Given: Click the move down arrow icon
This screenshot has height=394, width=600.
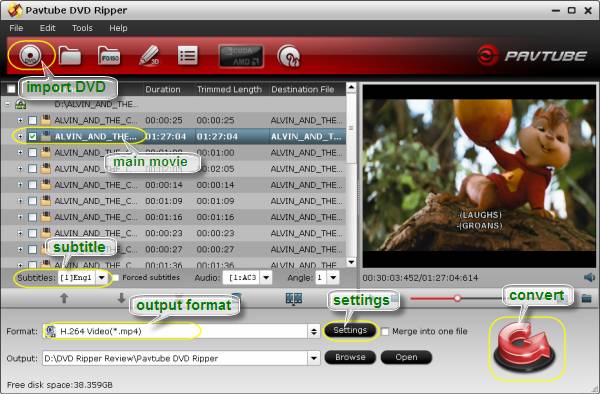Looking at the screenshot, I should tap(121, 298).
